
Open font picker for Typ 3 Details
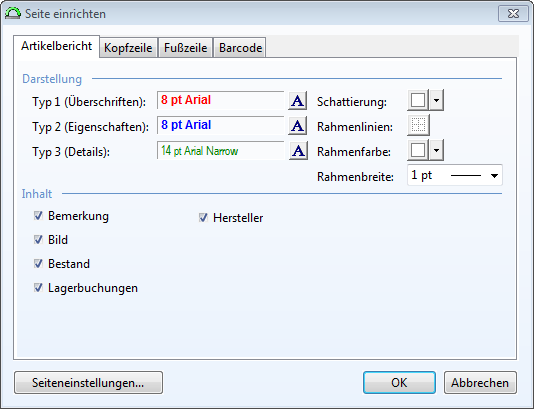click(298, 151)
